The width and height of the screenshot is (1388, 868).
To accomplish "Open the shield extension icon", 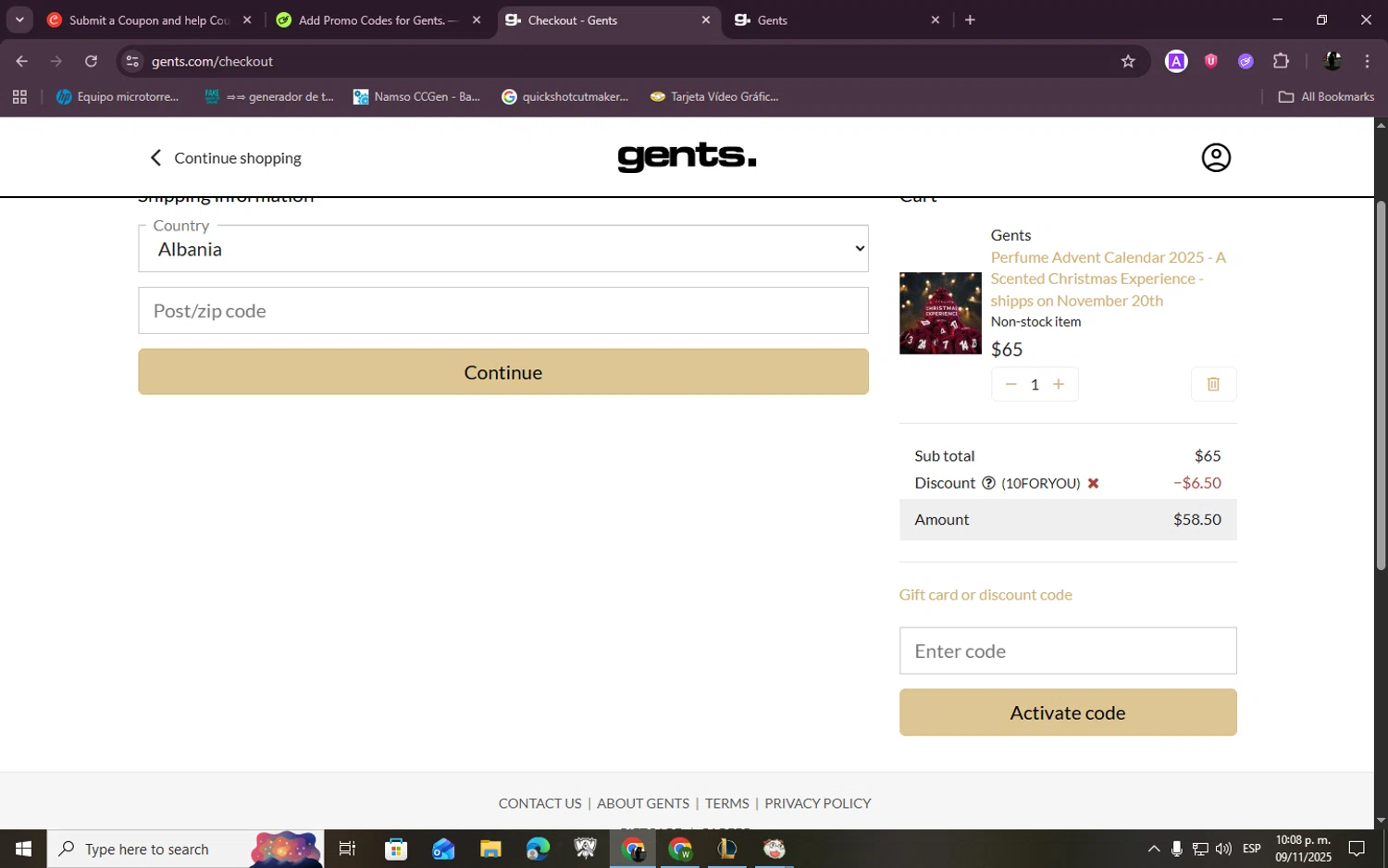I will pos(1210,61).
